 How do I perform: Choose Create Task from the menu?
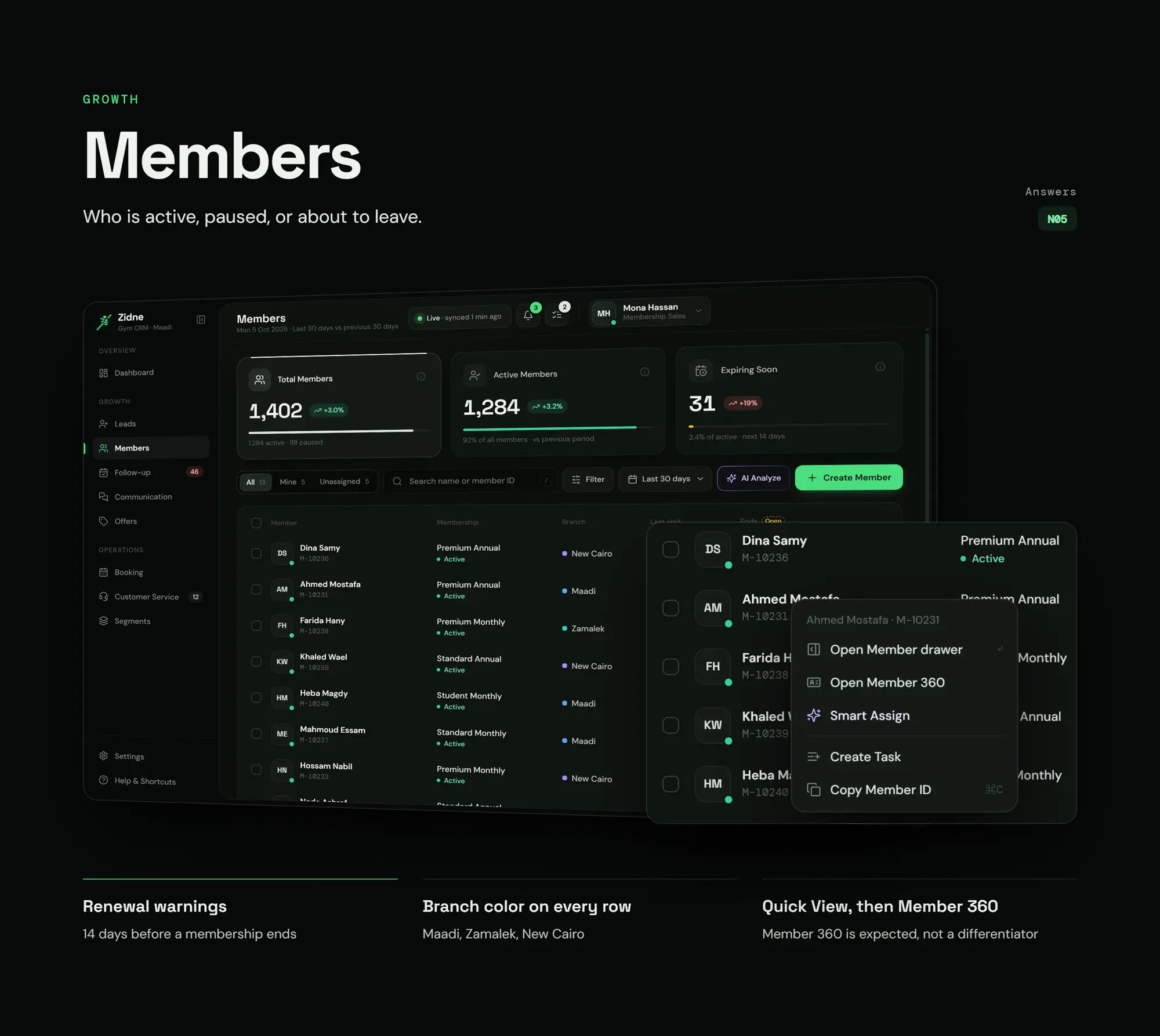coord(905,757)
